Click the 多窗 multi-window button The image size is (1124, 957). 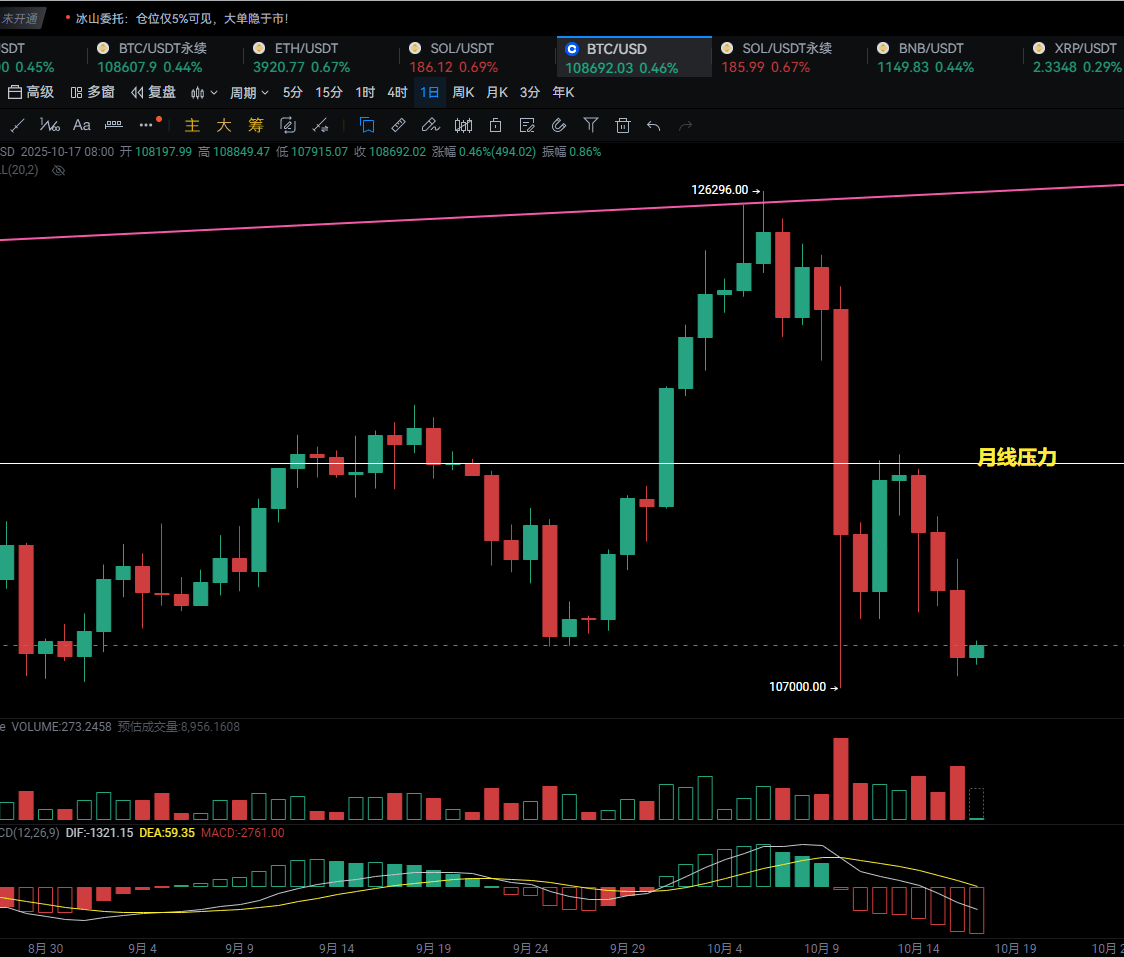click(x=92, y=93)
